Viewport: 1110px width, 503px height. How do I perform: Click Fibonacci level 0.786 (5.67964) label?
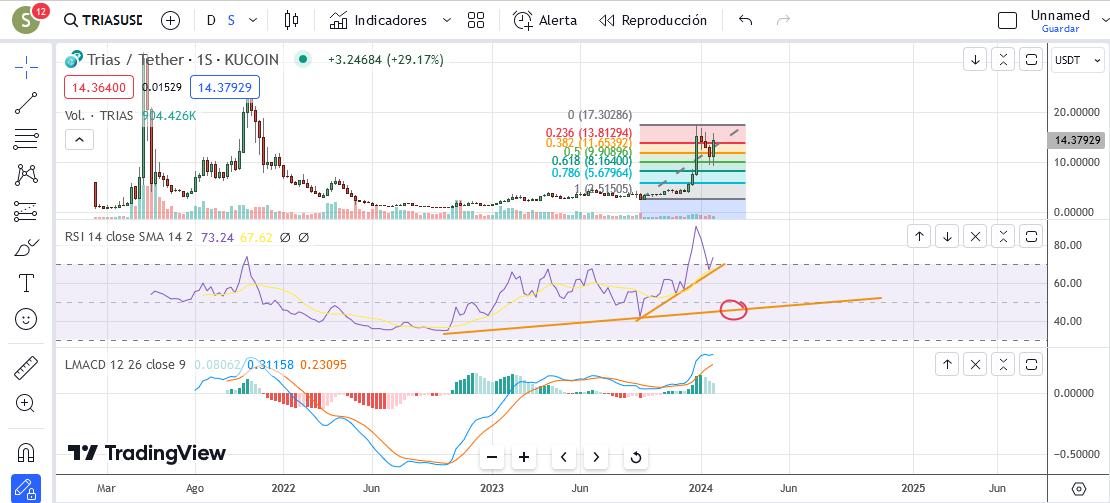(591, 173)
